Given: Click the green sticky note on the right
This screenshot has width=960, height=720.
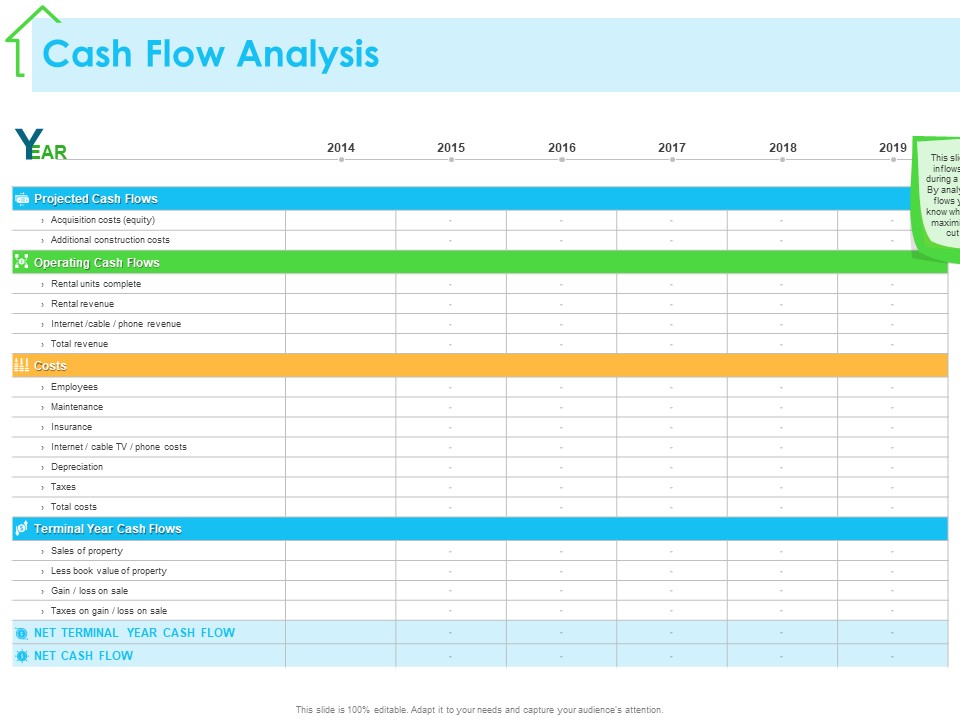Looking at the screenshot, I should pos(936,199).
